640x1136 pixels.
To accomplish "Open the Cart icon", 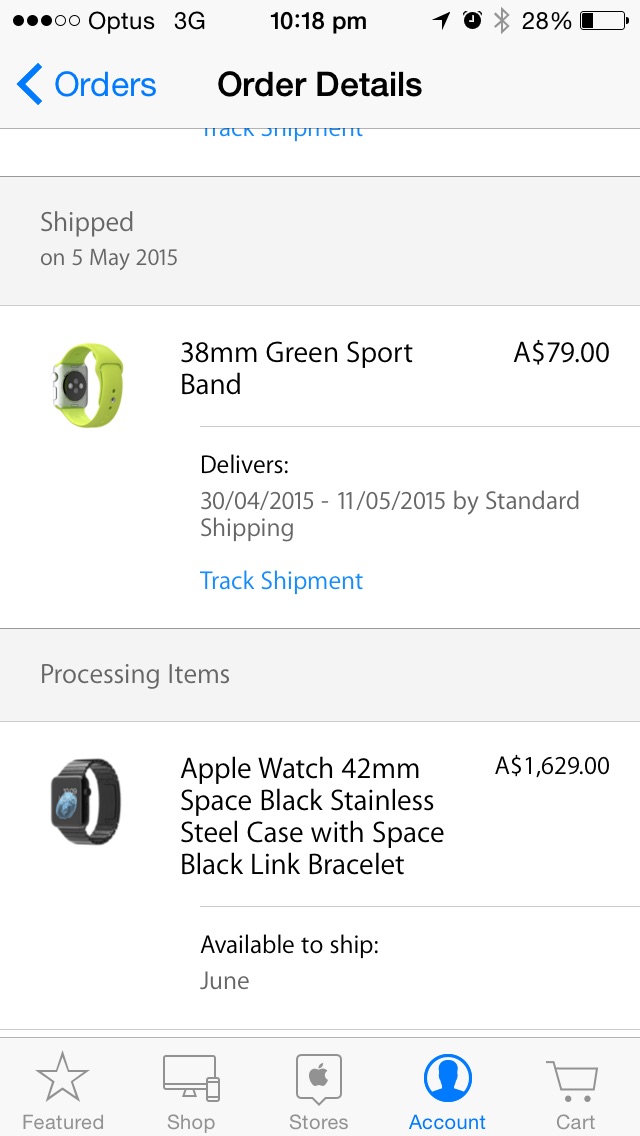I will click(574, 1080).
